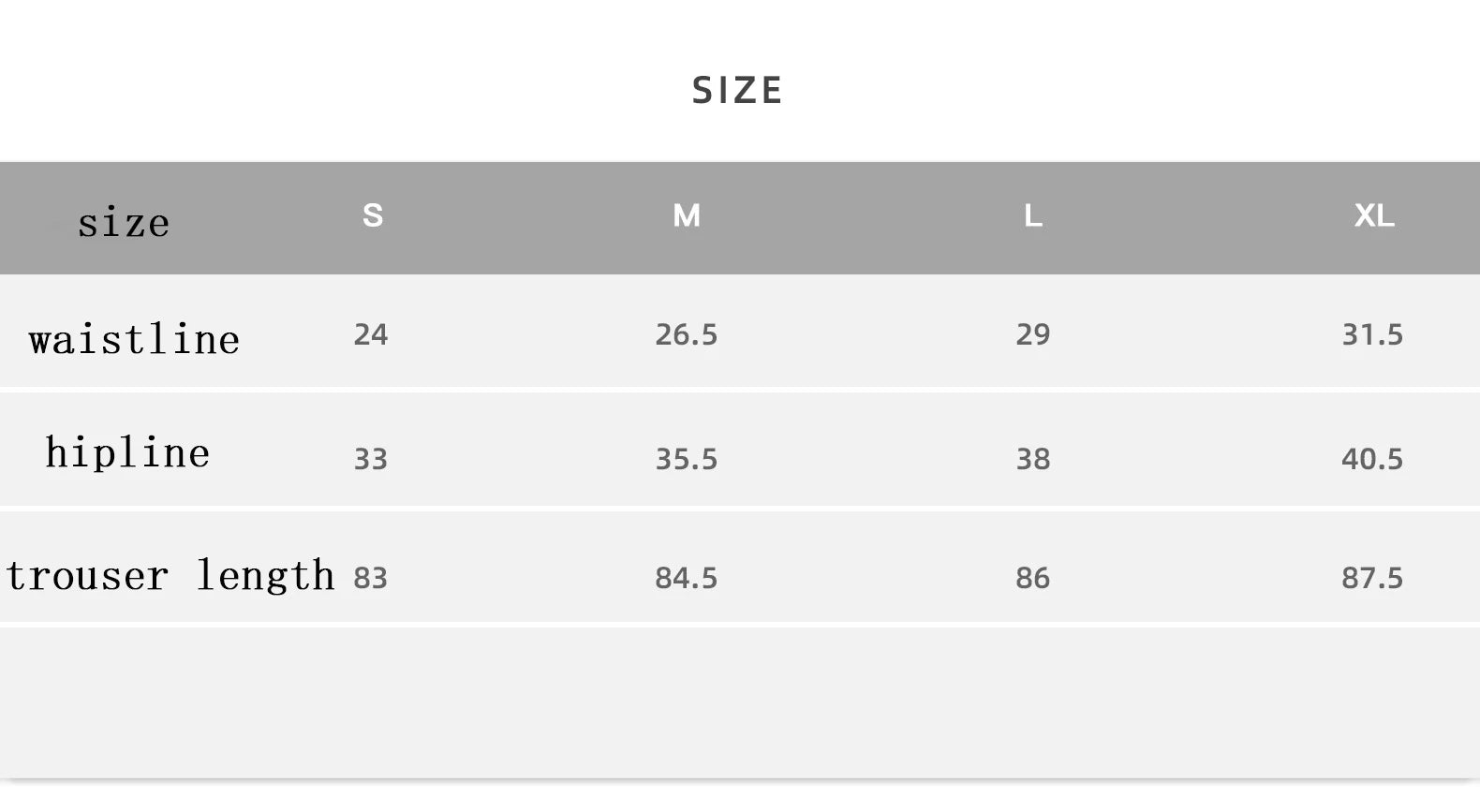The width and height of the screenshot is (1480, 812).
Task: Click the waistline row label
Action: click(x=134, y=339)
